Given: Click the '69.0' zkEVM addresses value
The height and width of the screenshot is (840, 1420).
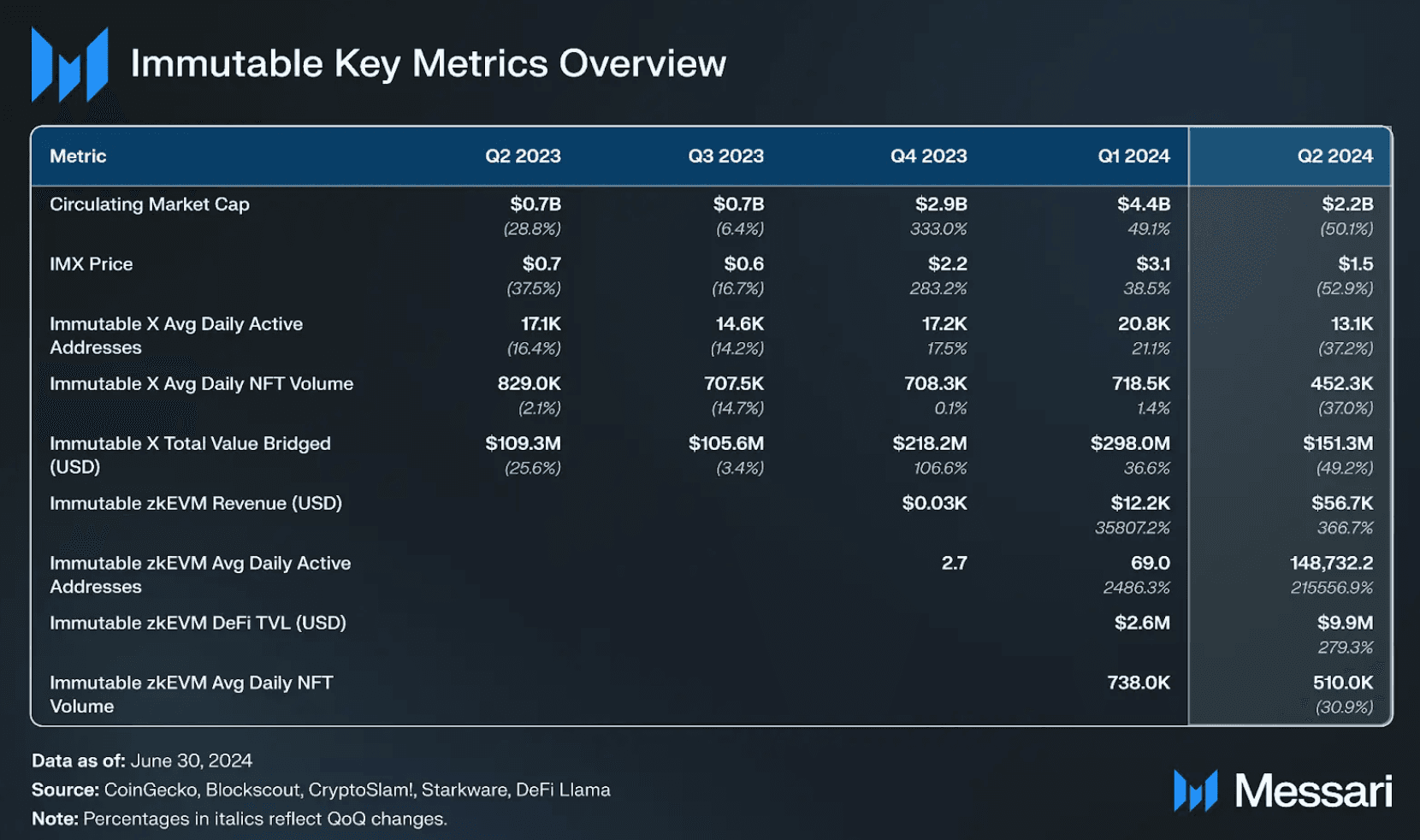Looking at the screenshot, I should point(1151,563).
